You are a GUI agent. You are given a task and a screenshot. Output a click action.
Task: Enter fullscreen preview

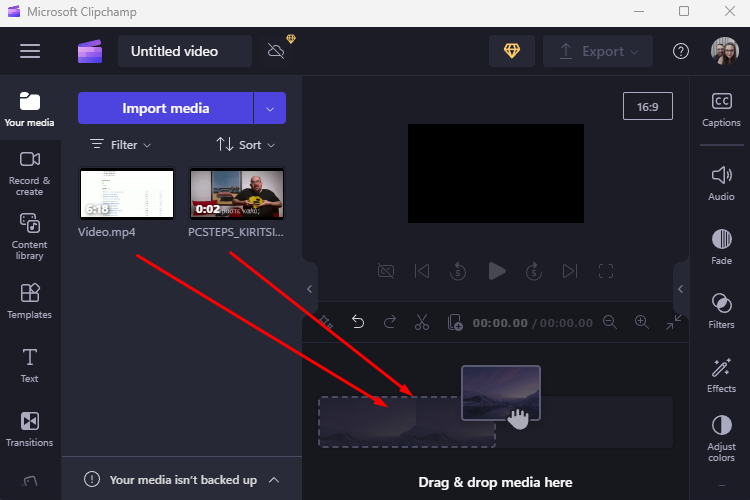coord(606,271)
